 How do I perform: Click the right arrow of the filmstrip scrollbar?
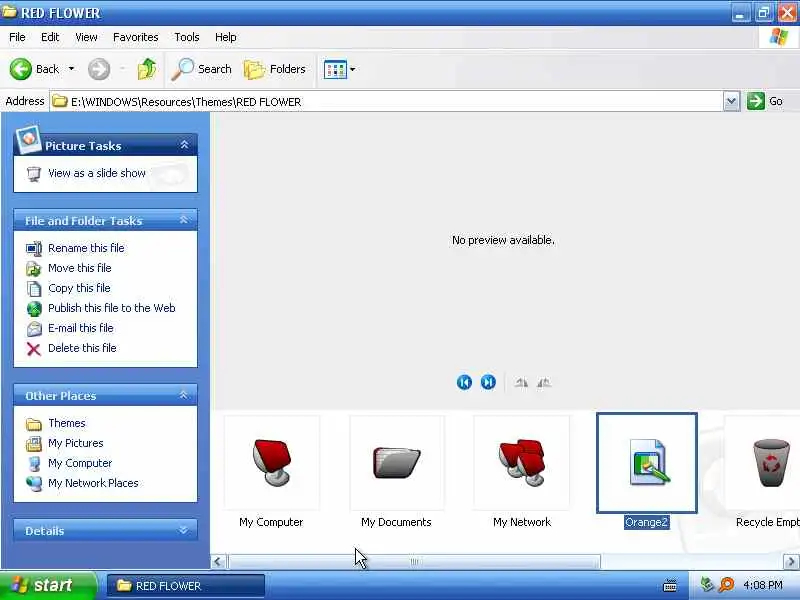pyautogui.click(x=791, y=562)
